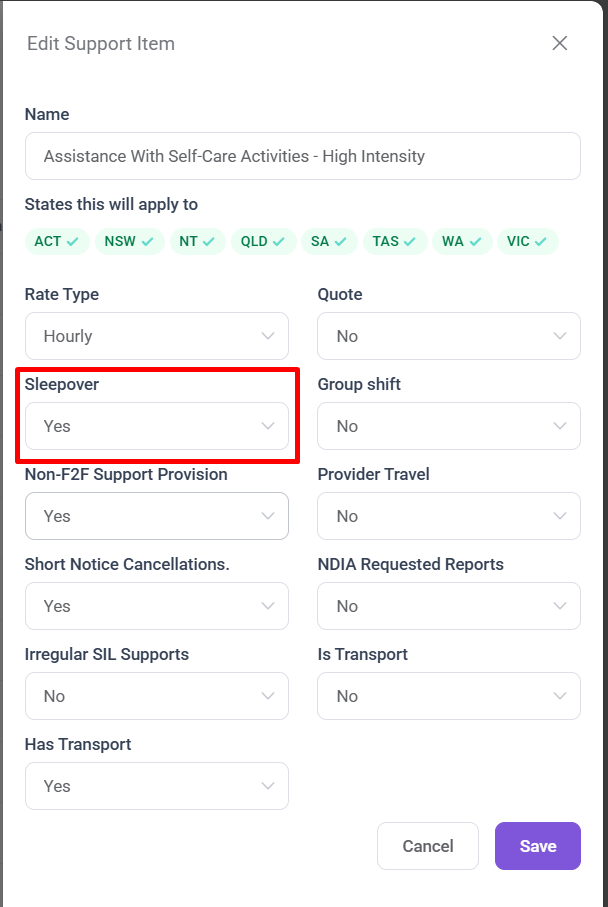Image resolution: width=608 pixels, height=907 pixels.
Task: Deselect the NSW state chip
Action: pyautogui.click(x=129, y=241)
